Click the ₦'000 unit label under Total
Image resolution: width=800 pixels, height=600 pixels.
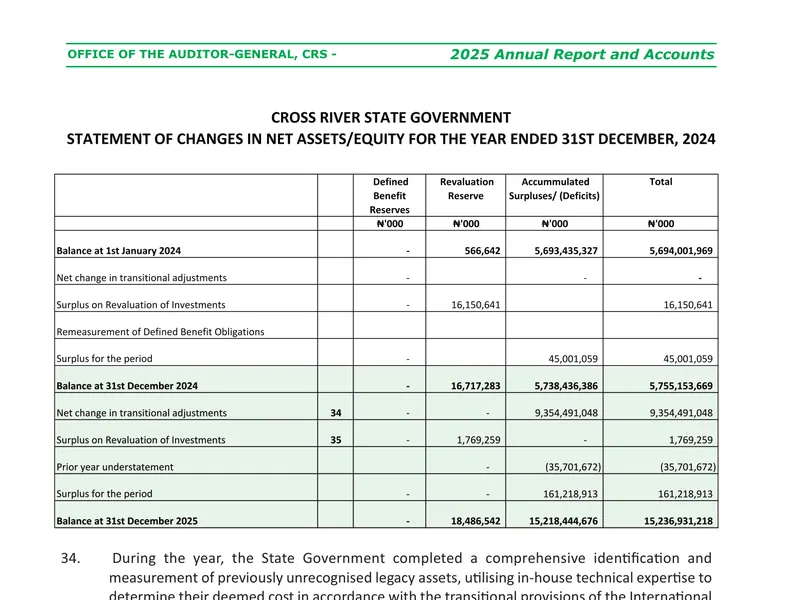coord(661,223)
